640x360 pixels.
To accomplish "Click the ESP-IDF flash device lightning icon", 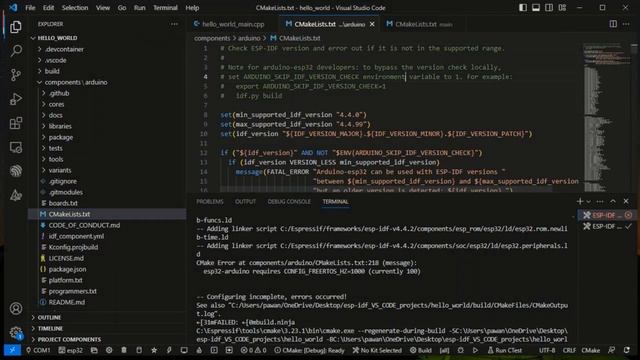I will click(169, 350).
